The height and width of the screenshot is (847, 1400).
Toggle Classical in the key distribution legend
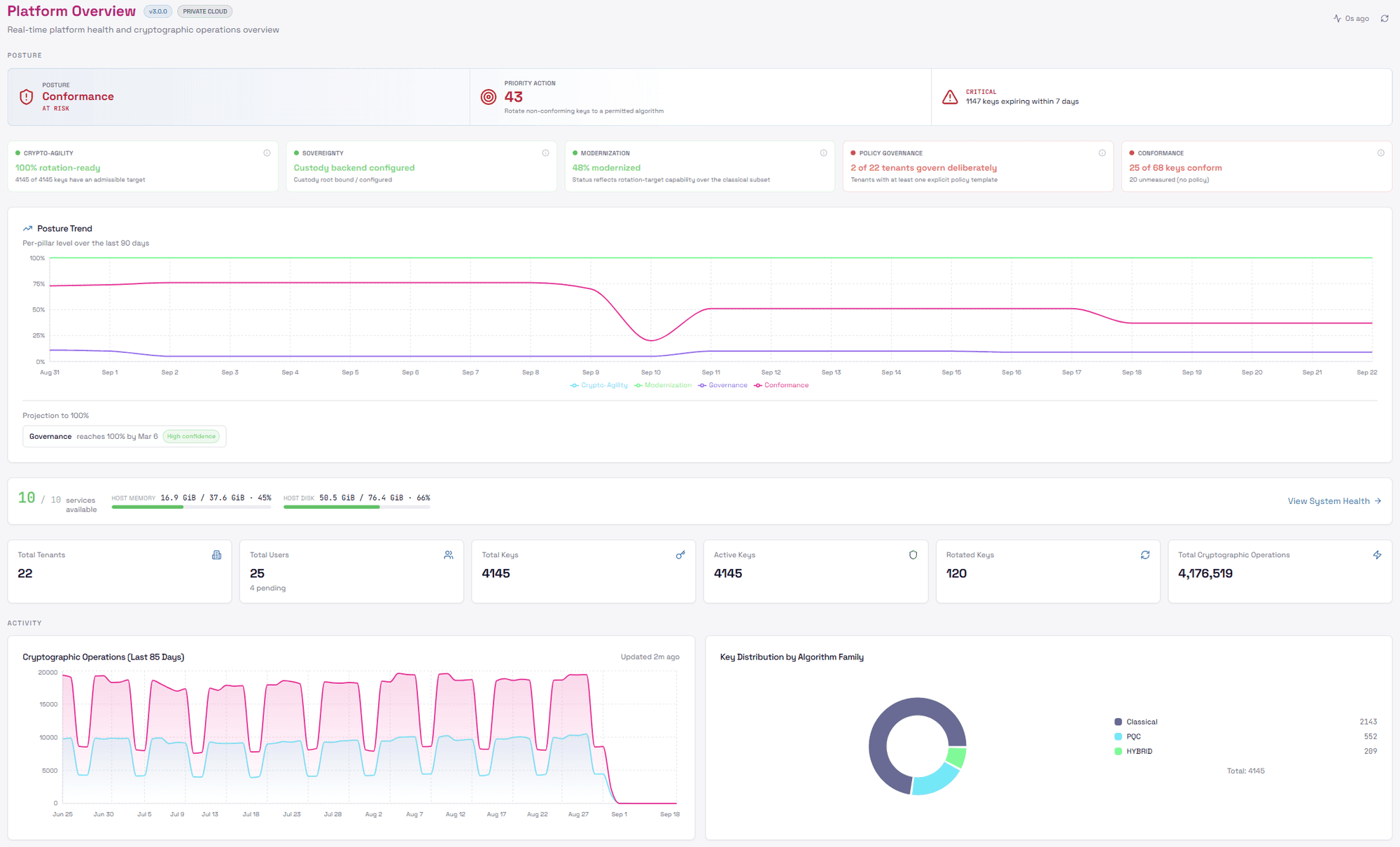(1135, 722)
